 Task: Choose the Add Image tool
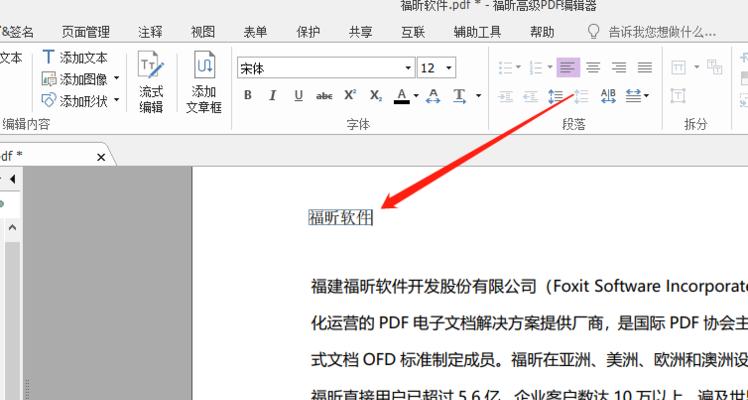coord(75,79)
